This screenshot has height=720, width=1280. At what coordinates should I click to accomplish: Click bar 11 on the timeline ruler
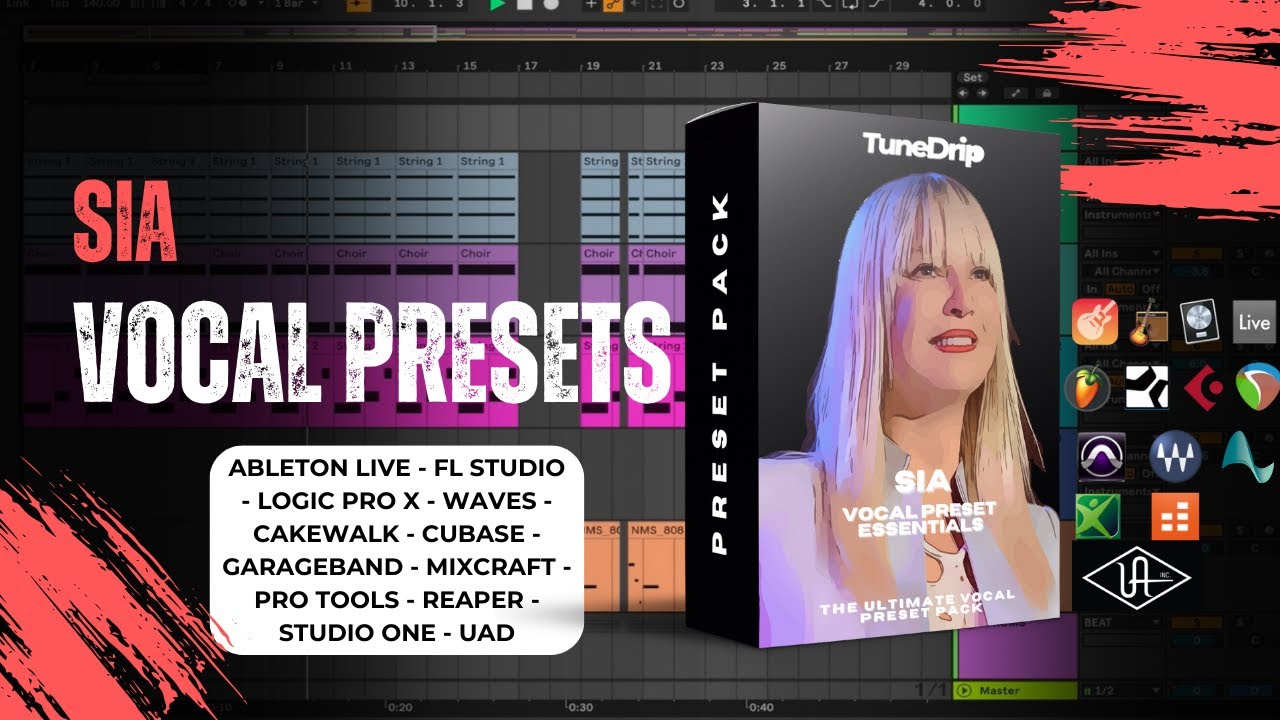345,66
